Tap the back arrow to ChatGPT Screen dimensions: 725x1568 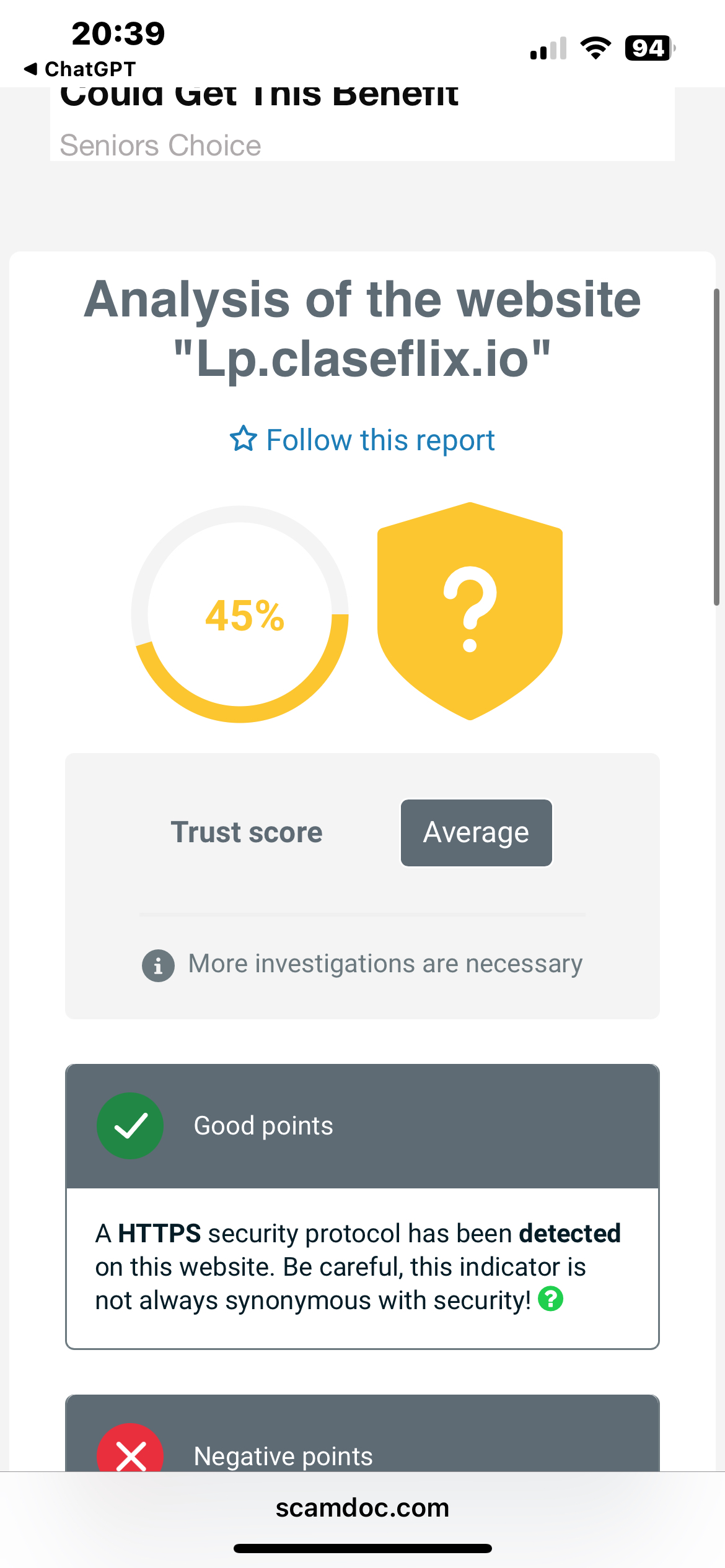[x=31, y=69]
